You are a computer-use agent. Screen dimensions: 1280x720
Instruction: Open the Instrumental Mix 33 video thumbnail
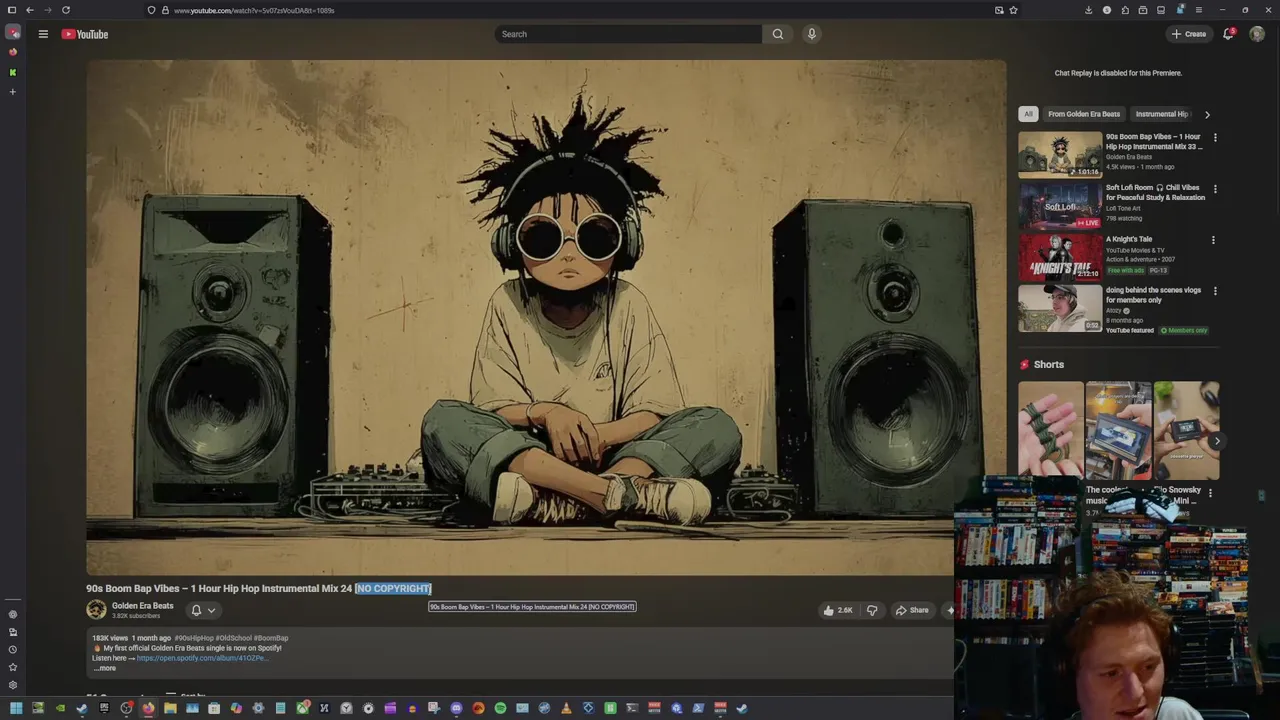coord(1060,155)
